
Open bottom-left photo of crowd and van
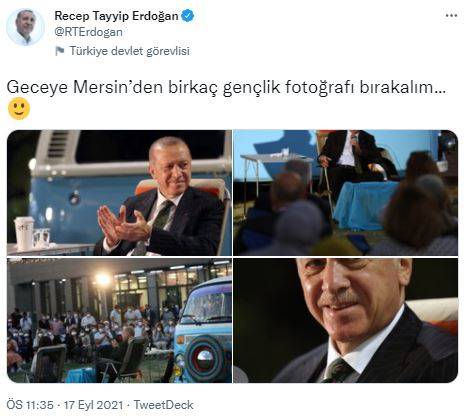coord(119,320)
